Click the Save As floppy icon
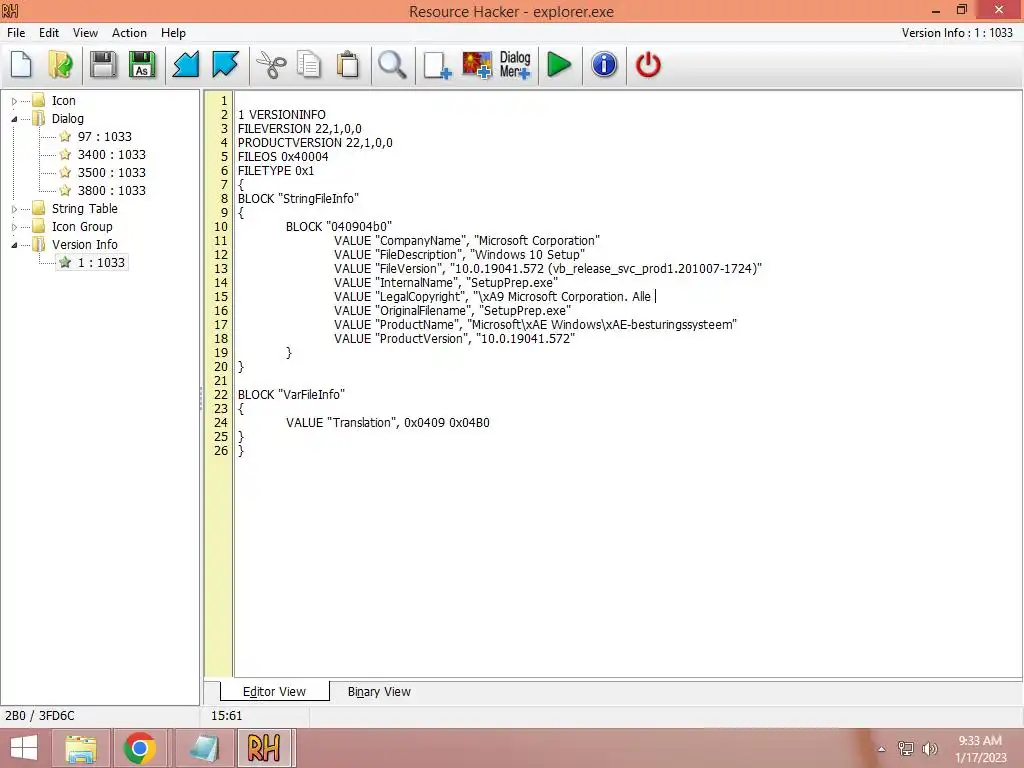The image size is (1024, 768). point(142,65)
